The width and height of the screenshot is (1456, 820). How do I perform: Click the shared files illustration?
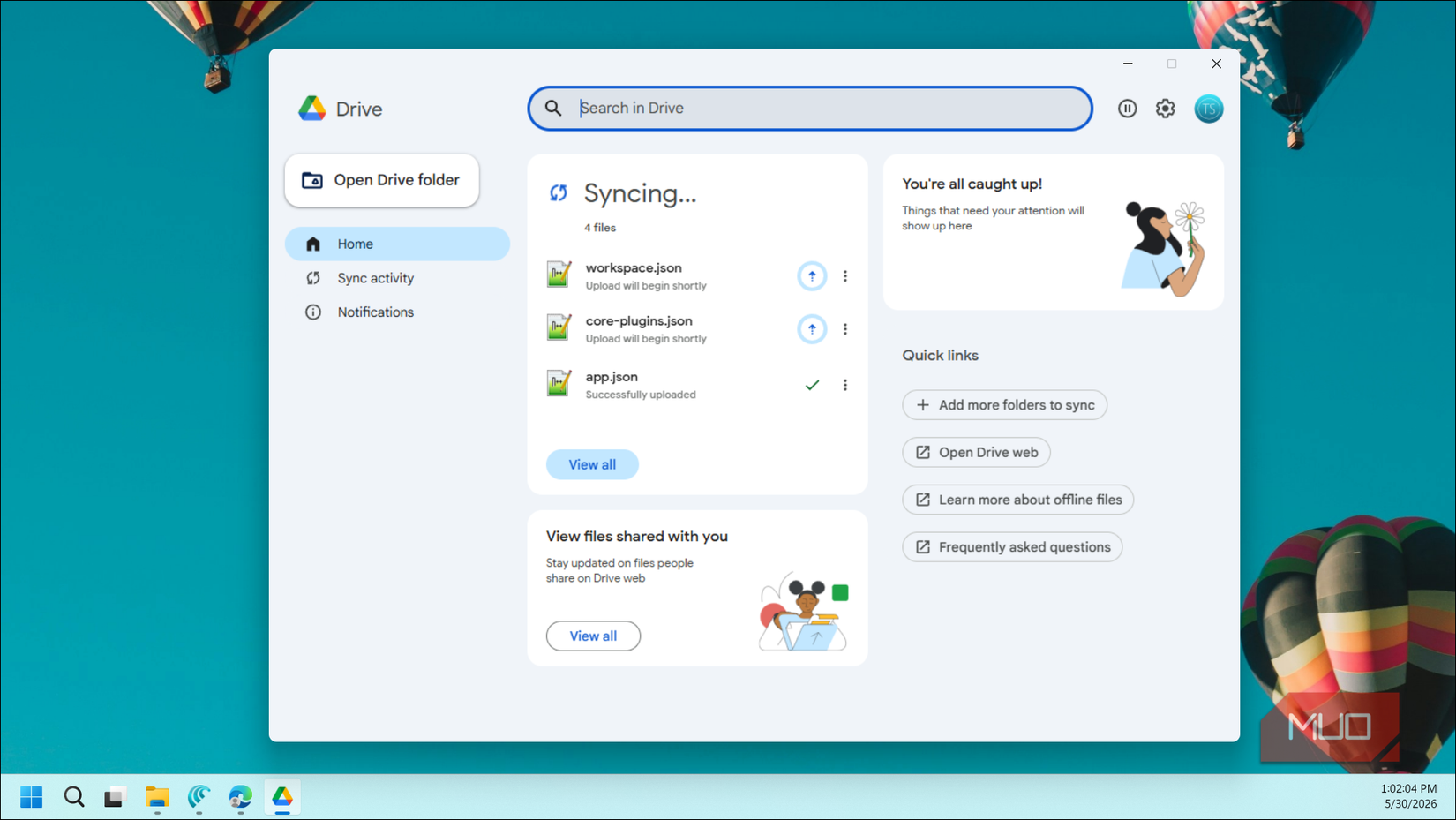pyautogui.click(x=803, y=611)
